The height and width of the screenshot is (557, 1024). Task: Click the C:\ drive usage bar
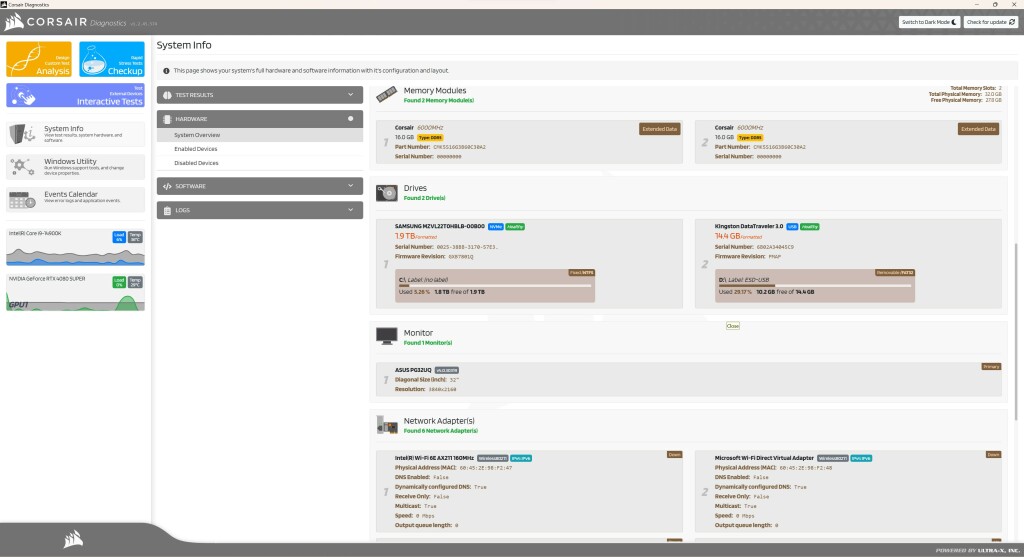pos(495,285)
